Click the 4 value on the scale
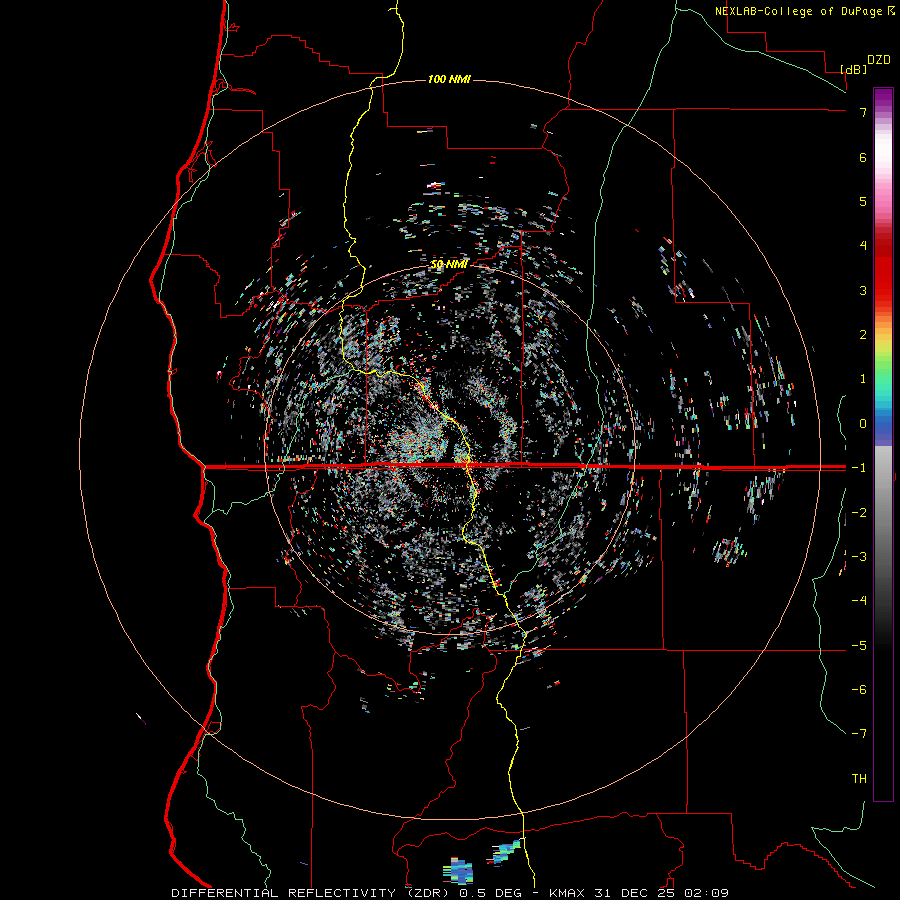 click(863, 246)
